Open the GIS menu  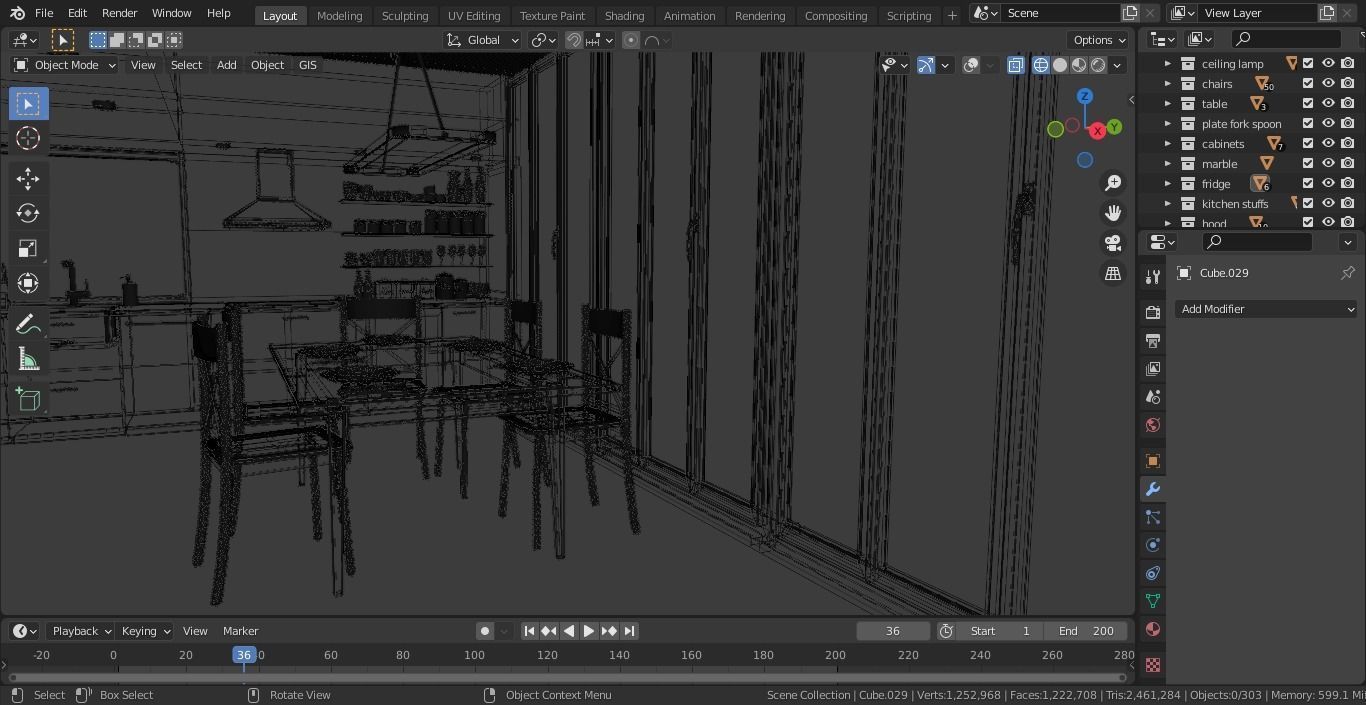(307, 65)
